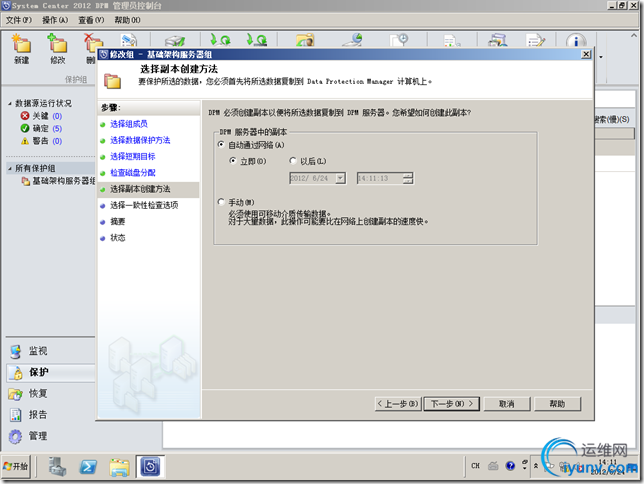Click the disk drive toolbar icon
644x484 pixels.
[x=175, y=41]
